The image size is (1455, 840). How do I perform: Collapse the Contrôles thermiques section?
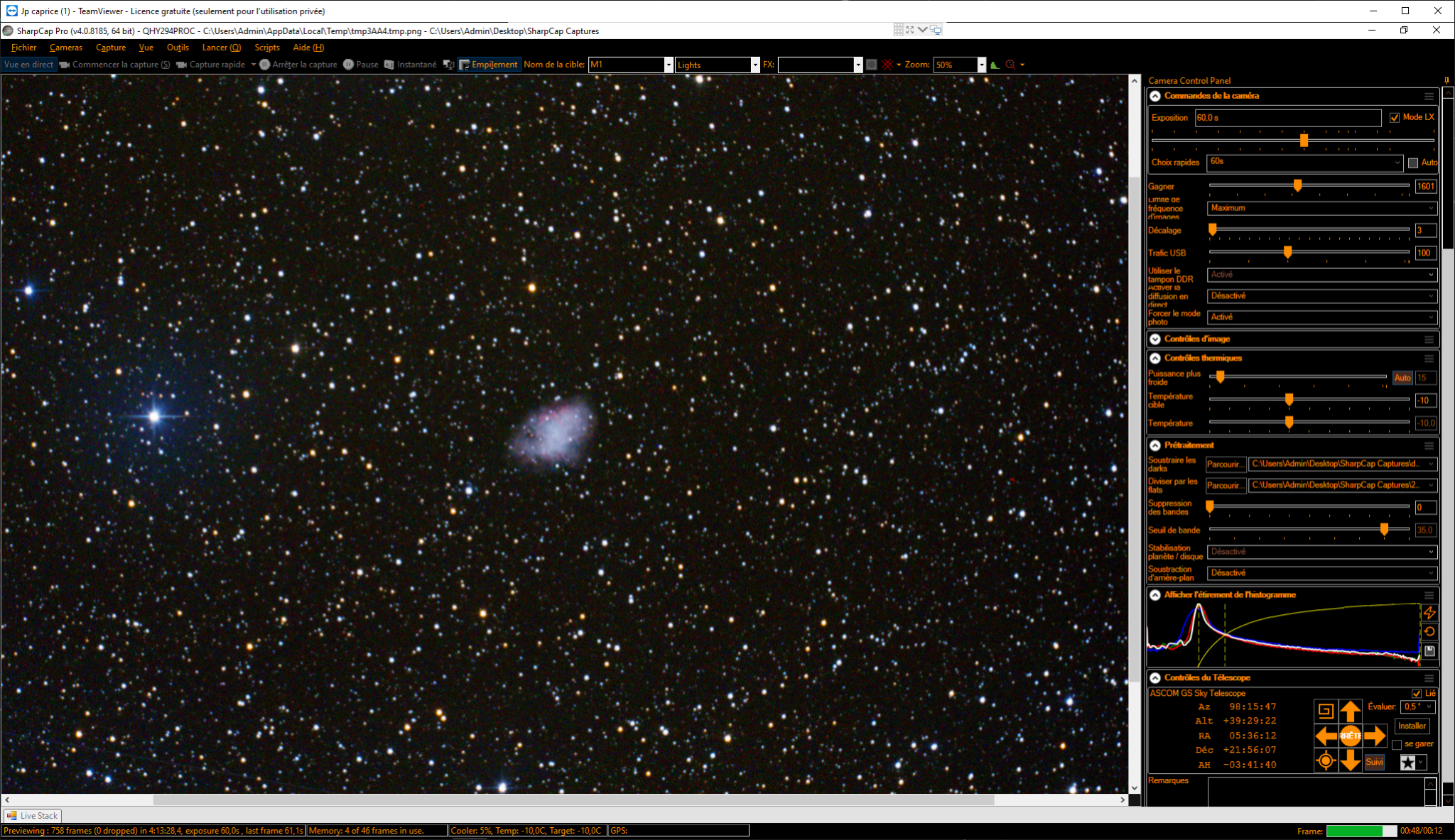coord(1155,359)
